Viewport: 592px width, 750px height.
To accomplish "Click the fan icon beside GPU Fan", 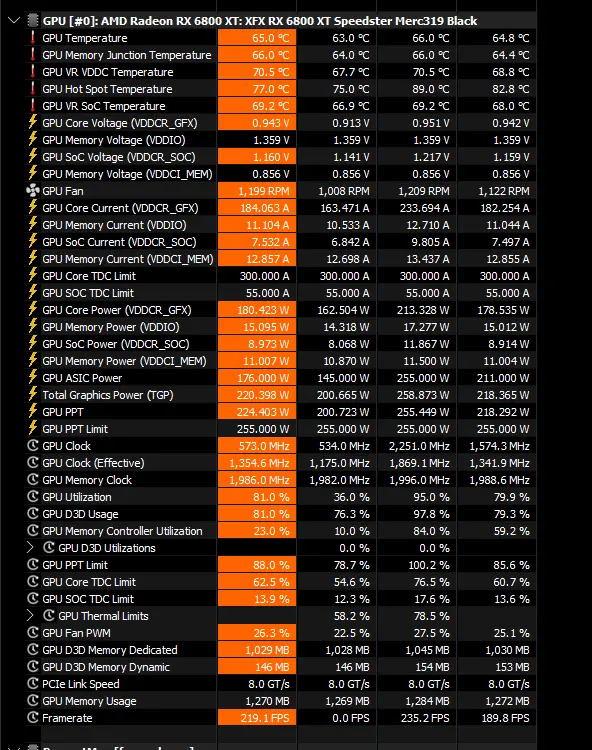I will pos(33,191).
